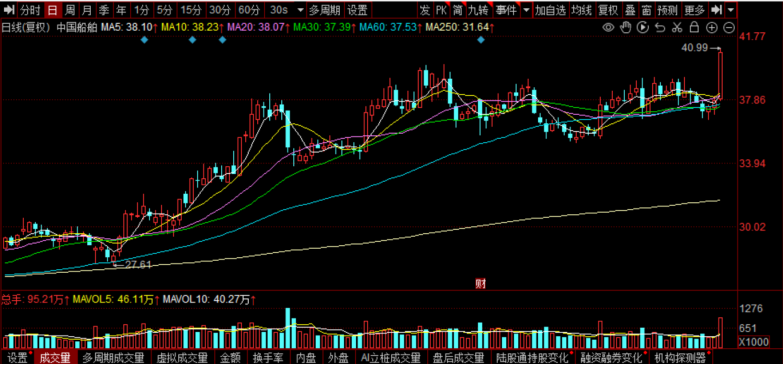Click the 复权 button
Image resolution: width=783 pixels, height=365 pixels.
pos(608,9)
